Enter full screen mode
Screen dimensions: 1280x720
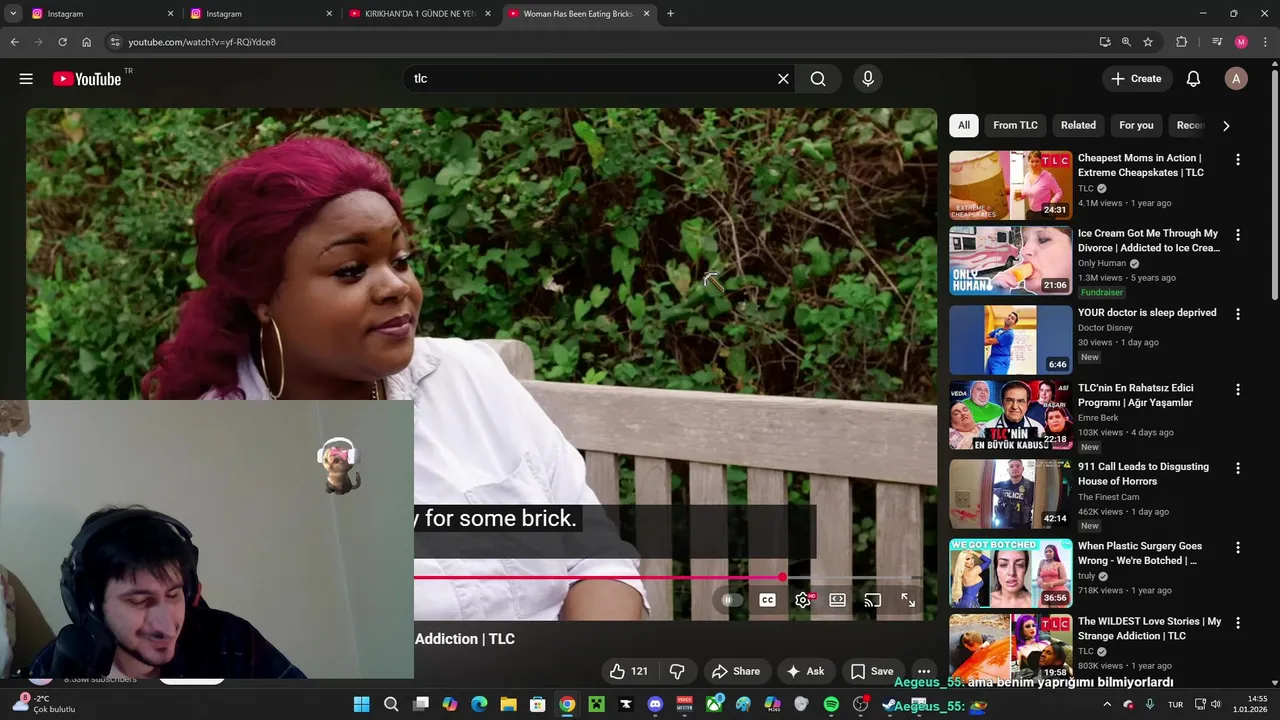(x=908, y=600)
